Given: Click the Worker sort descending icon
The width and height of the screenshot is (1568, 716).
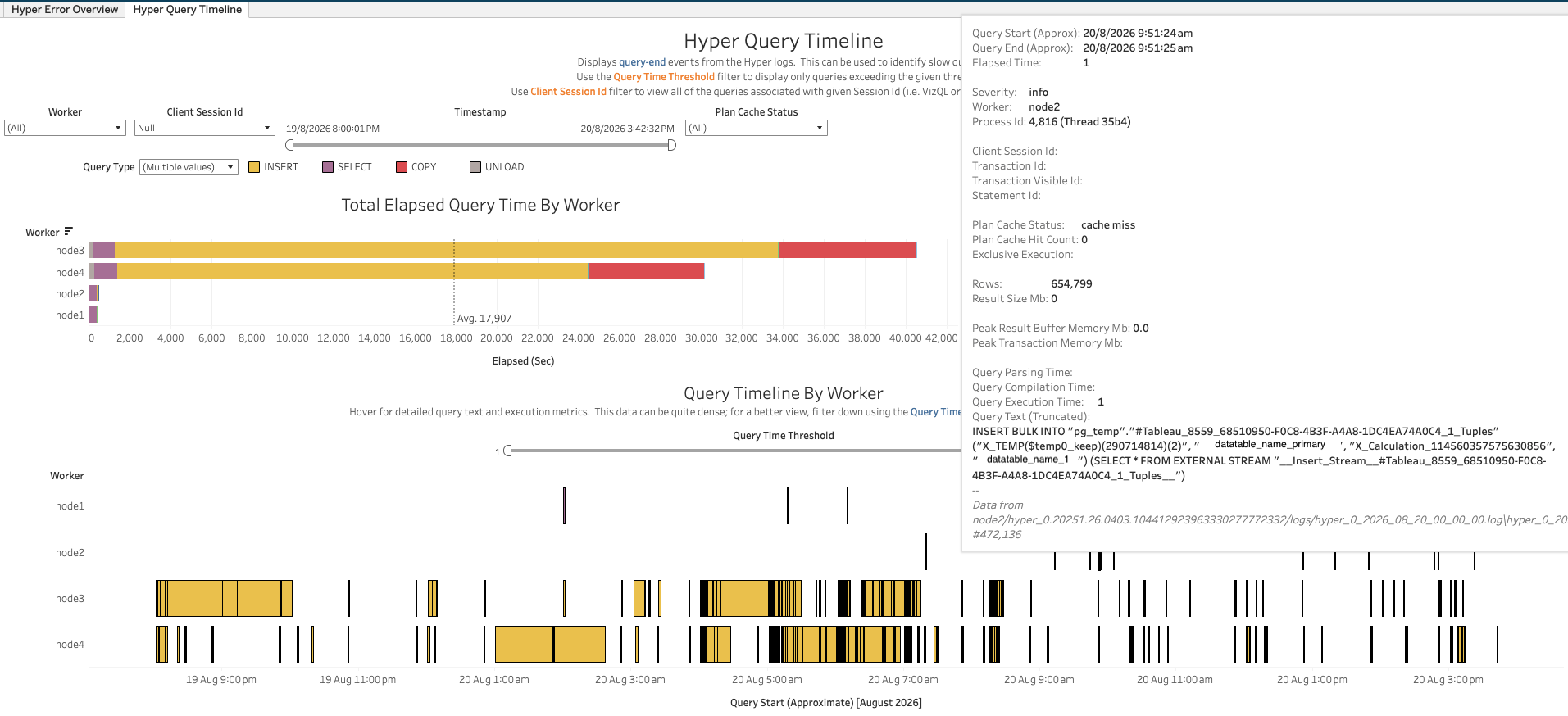Looking at the screenshot, I should click(68, 232).
